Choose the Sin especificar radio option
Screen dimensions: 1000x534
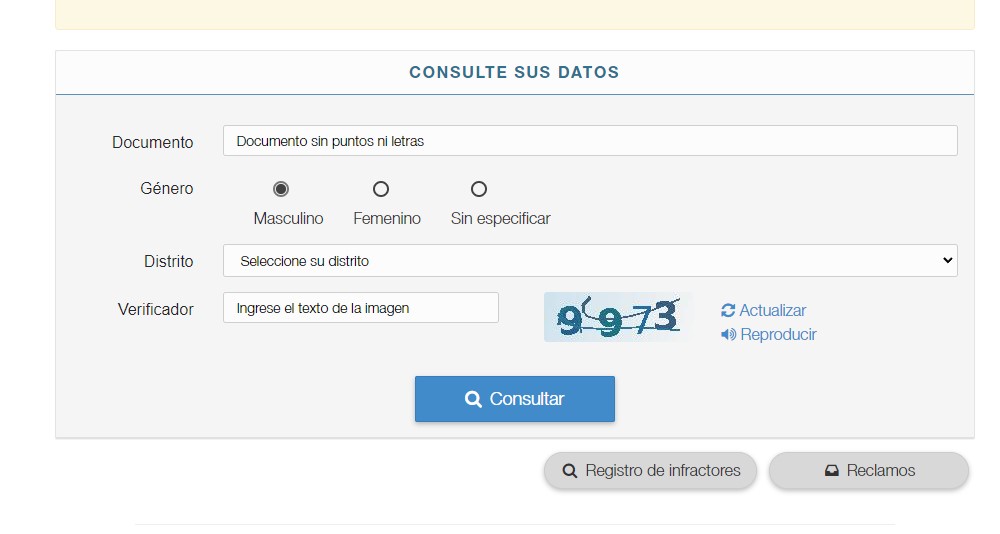tap(479, 189)
